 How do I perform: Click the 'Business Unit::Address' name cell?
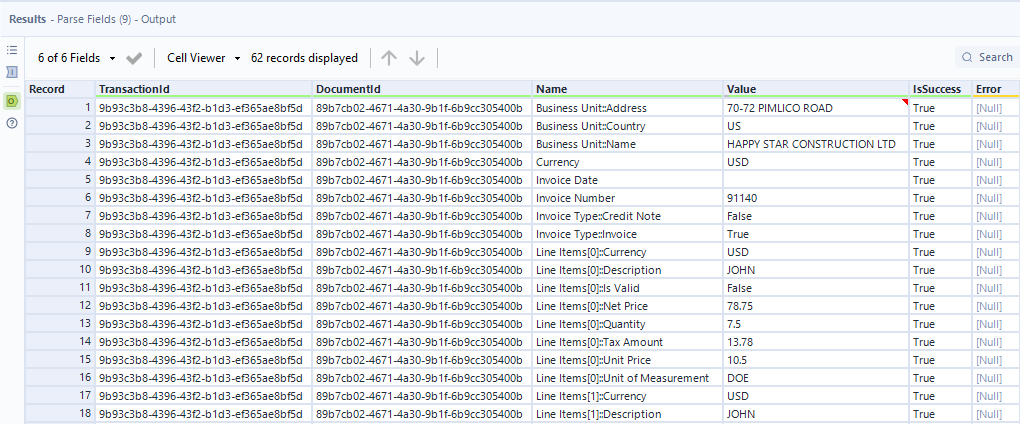(628, 108)
